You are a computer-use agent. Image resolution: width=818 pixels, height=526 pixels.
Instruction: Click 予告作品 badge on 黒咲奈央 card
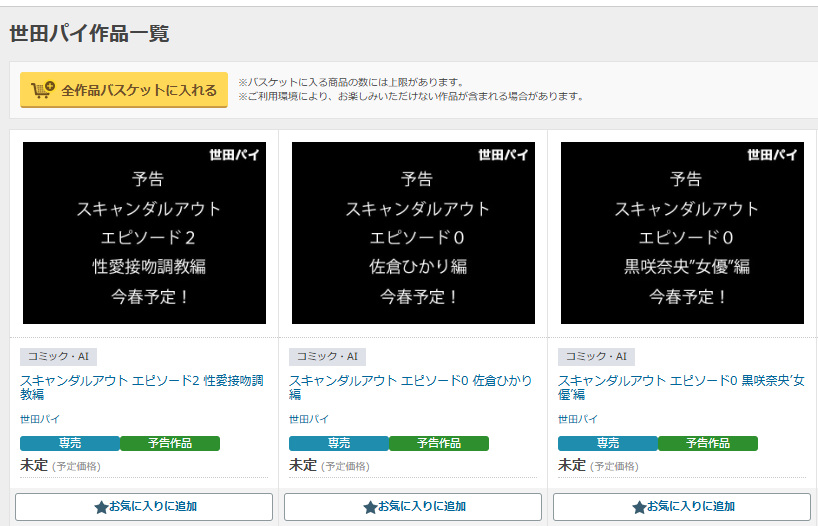tap(708, 443)
